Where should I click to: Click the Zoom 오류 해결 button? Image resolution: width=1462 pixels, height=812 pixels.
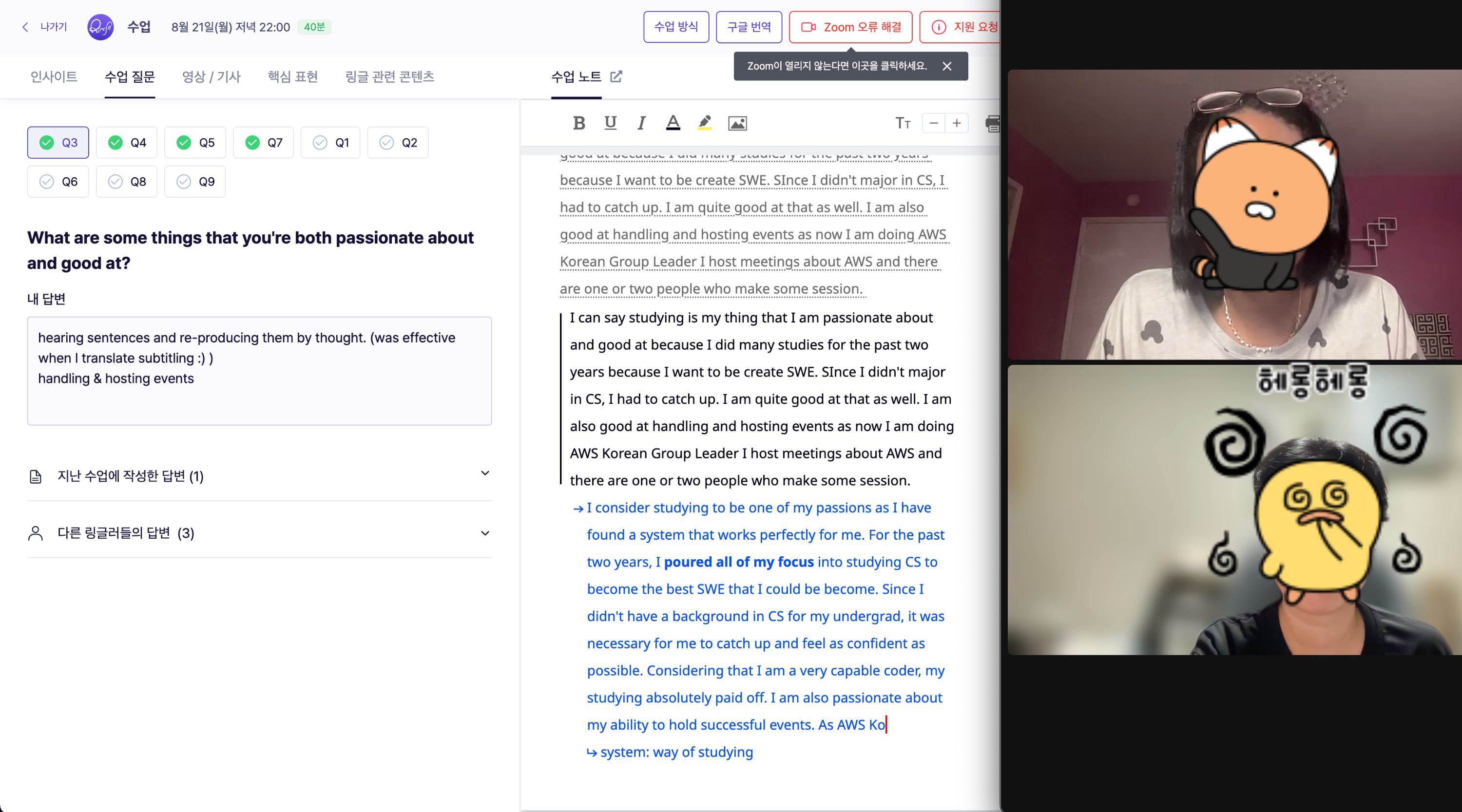coord(850,27)
